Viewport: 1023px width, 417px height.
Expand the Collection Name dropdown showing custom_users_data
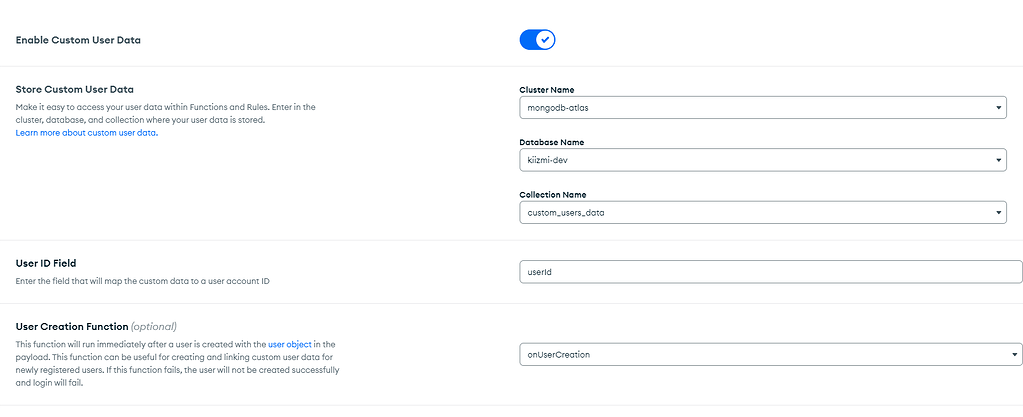pos(762,212)
